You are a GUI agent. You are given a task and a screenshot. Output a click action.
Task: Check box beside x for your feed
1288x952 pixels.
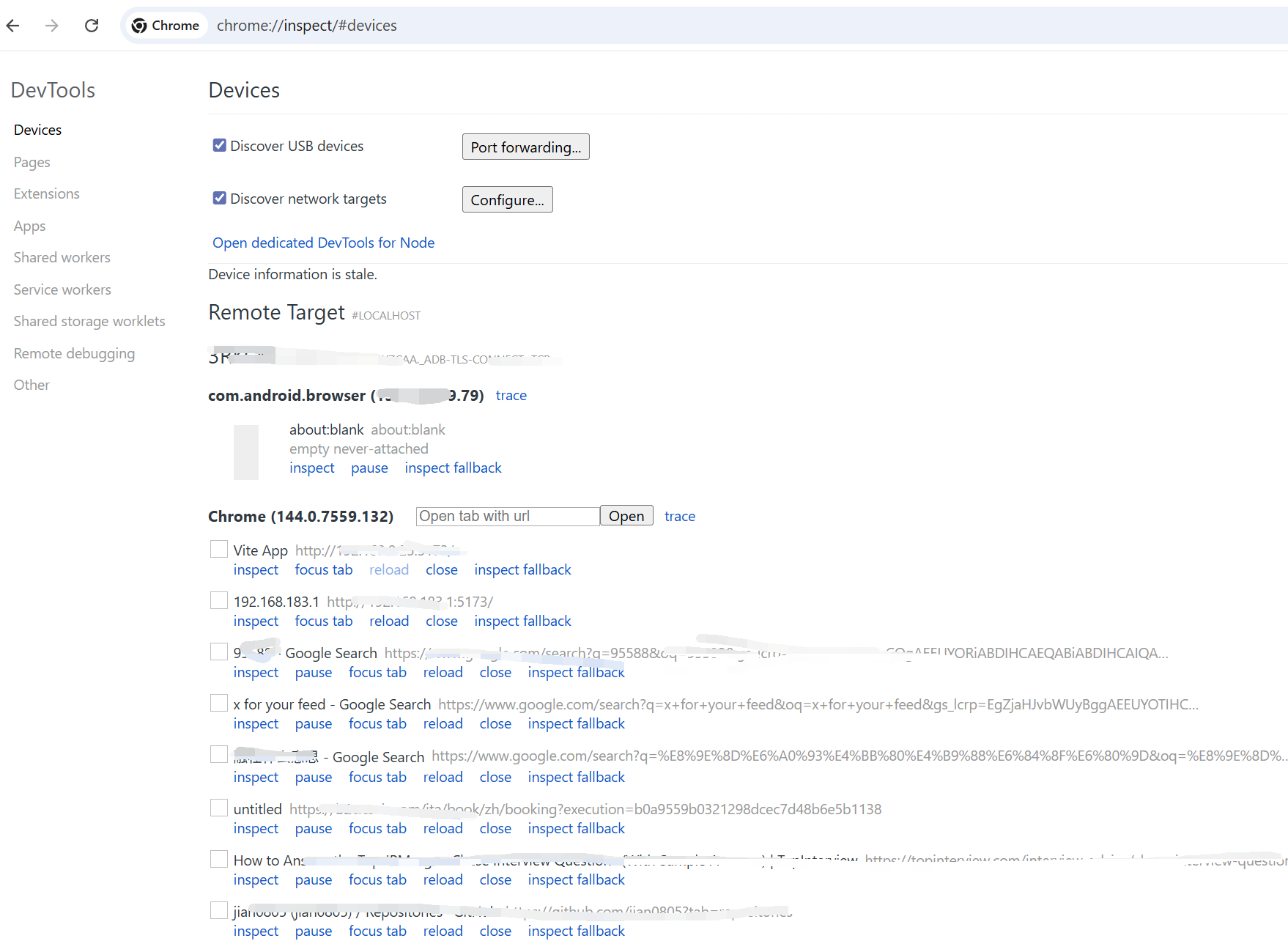click(x=218, y=703)
